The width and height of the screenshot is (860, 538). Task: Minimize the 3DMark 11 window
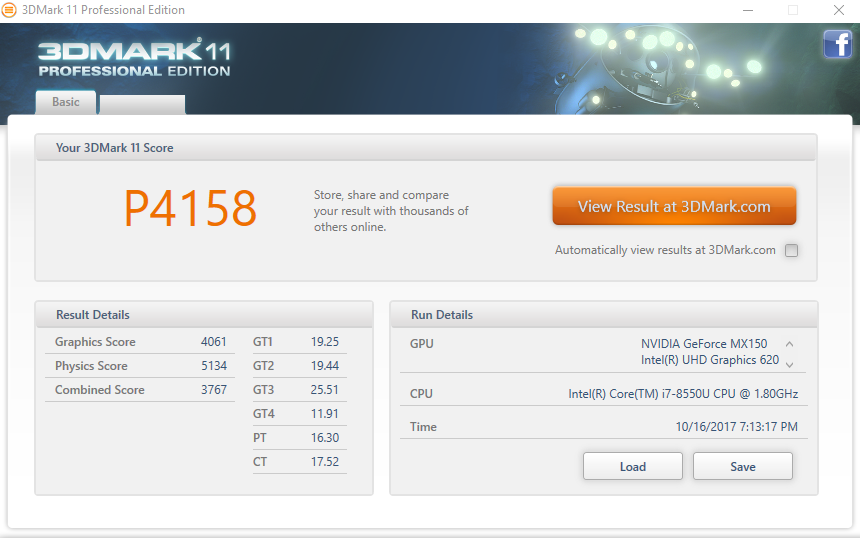[748, 10]
